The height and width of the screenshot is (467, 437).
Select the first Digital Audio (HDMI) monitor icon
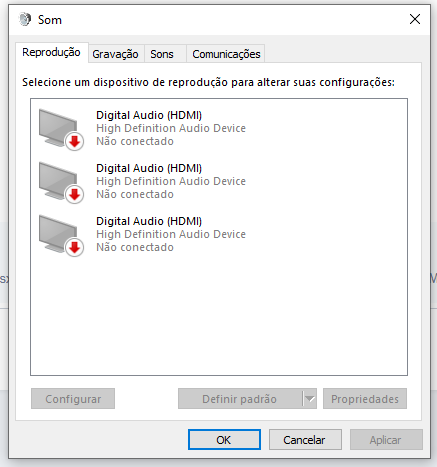coord(61,129)
